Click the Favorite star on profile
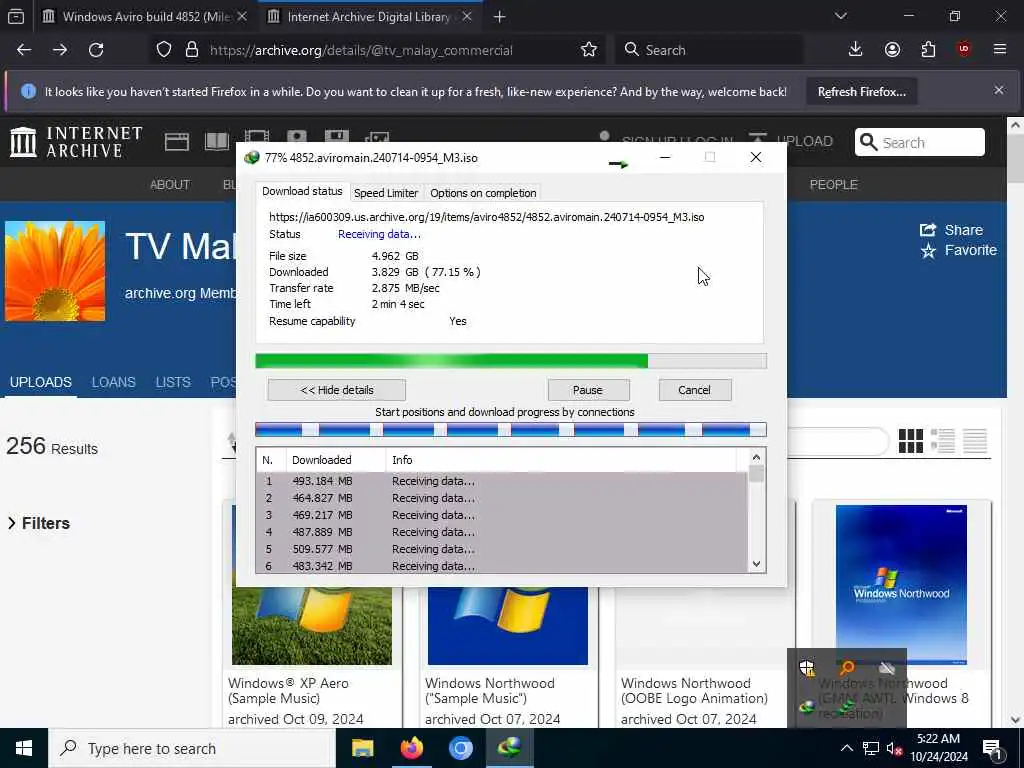The width and height of the screenshot is (1024, 768). pyautogui.click(x=928, y=251)
